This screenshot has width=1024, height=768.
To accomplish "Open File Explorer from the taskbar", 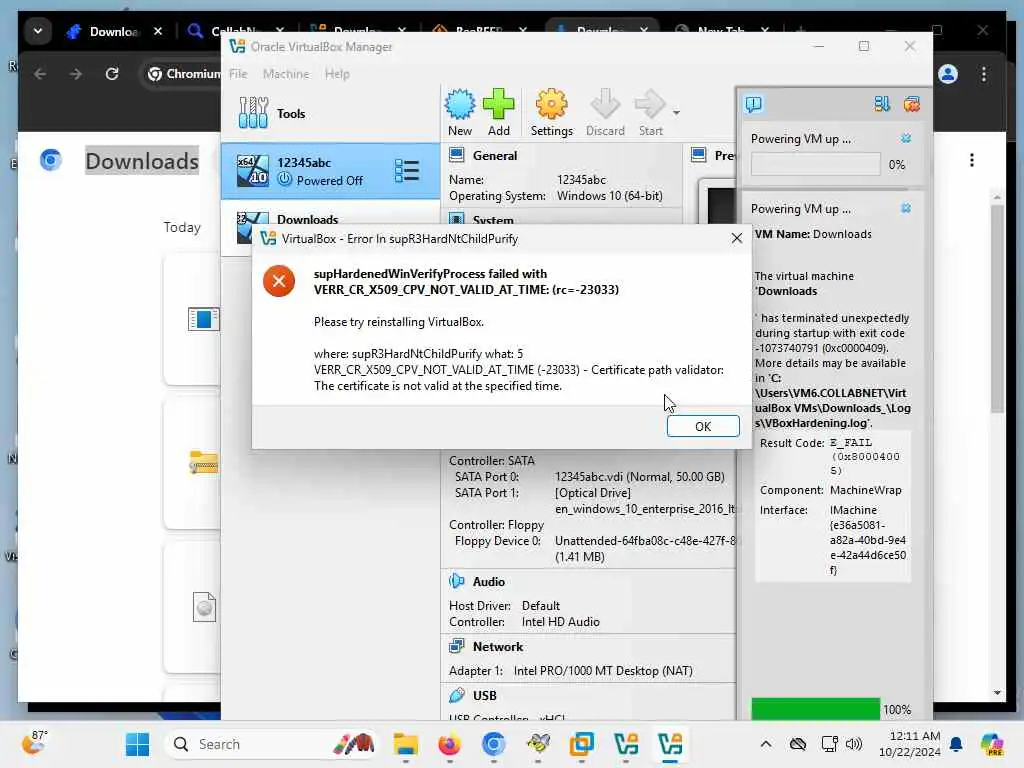I will point(406,744).
